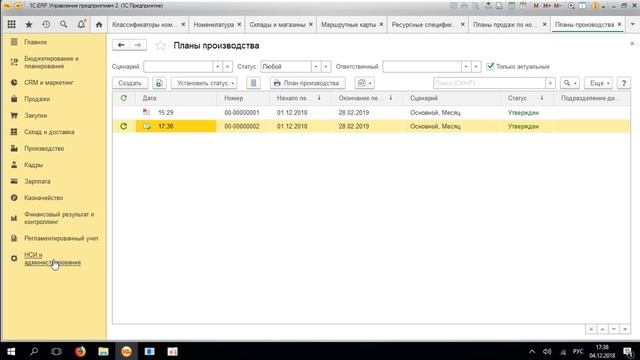Click refresh icon in table header
This screenshot has height=360, width=640.
124,98
